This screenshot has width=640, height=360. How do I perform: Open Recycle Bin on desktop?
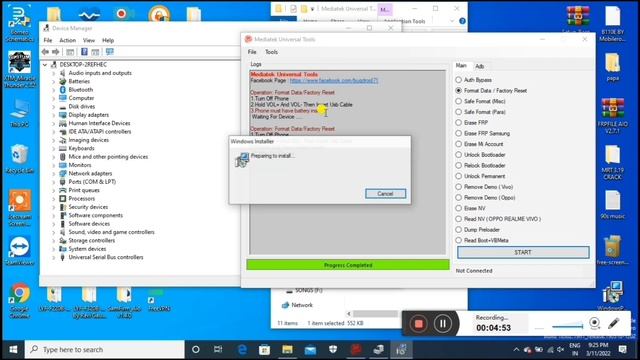tap(19, 159)
